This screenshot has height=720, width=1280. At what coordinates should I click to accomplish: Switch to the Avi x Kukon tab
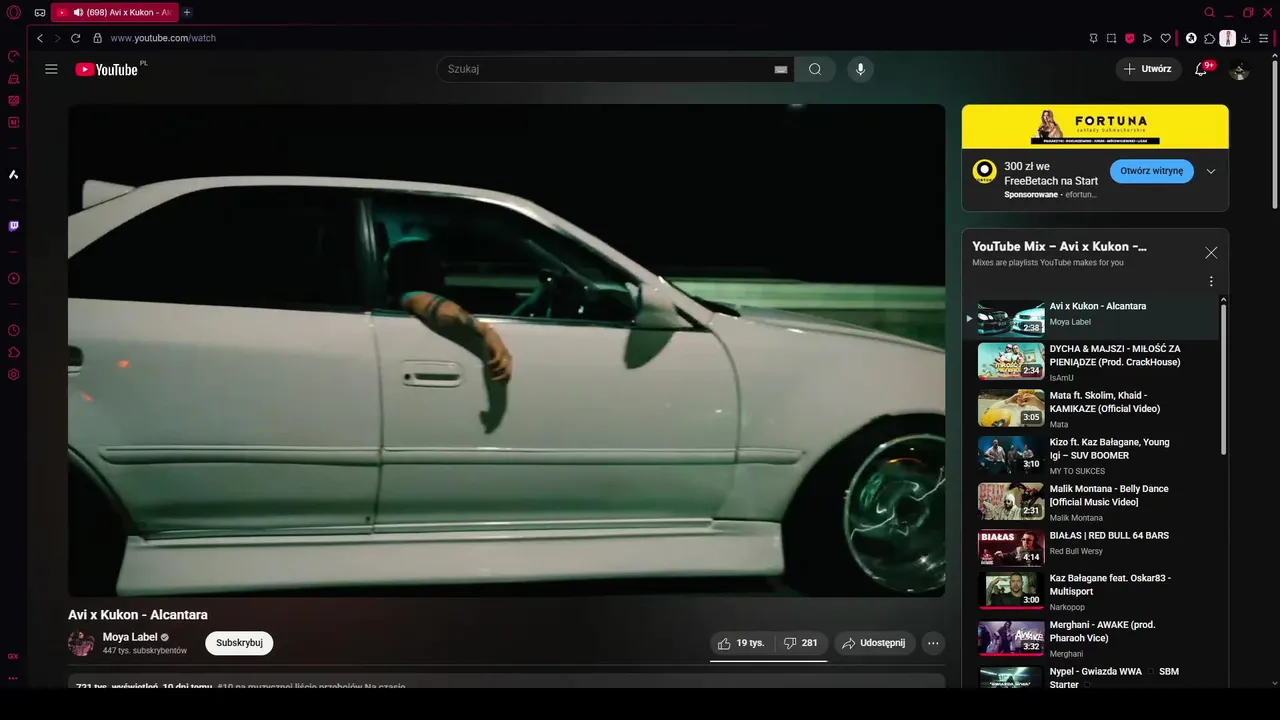(x=114, y=12)
